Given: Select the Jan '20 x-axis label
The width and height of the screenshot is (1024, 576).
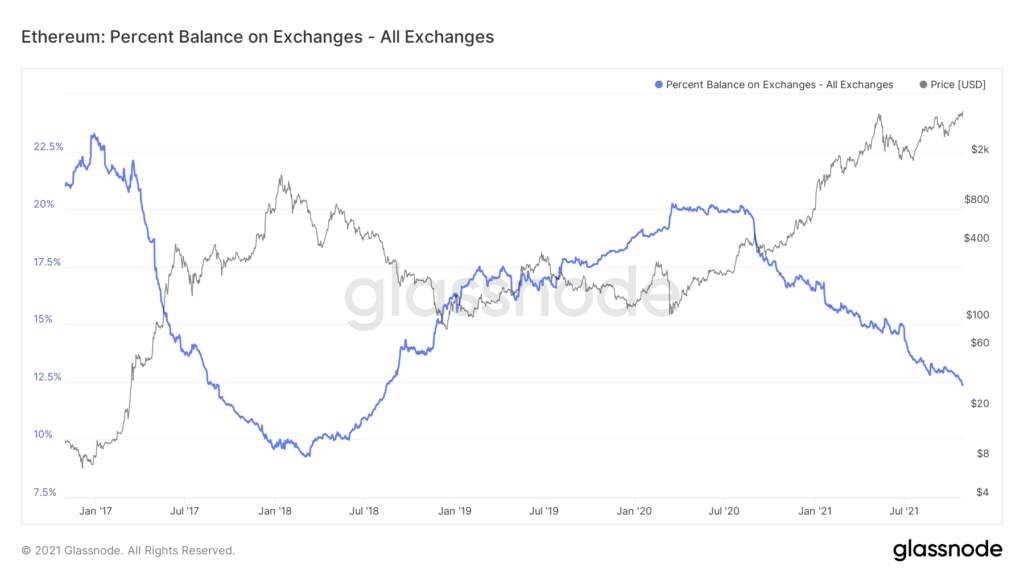Looking at the screenshot, I should 634,511.
